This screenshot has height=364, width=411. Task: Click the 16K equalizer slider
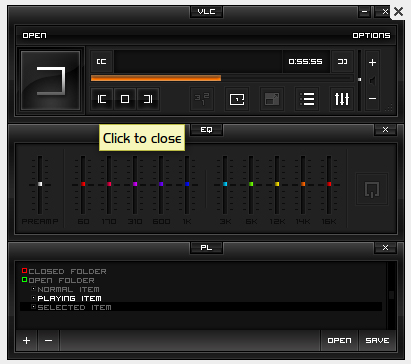pyautogui.click(x=329, y=185)
